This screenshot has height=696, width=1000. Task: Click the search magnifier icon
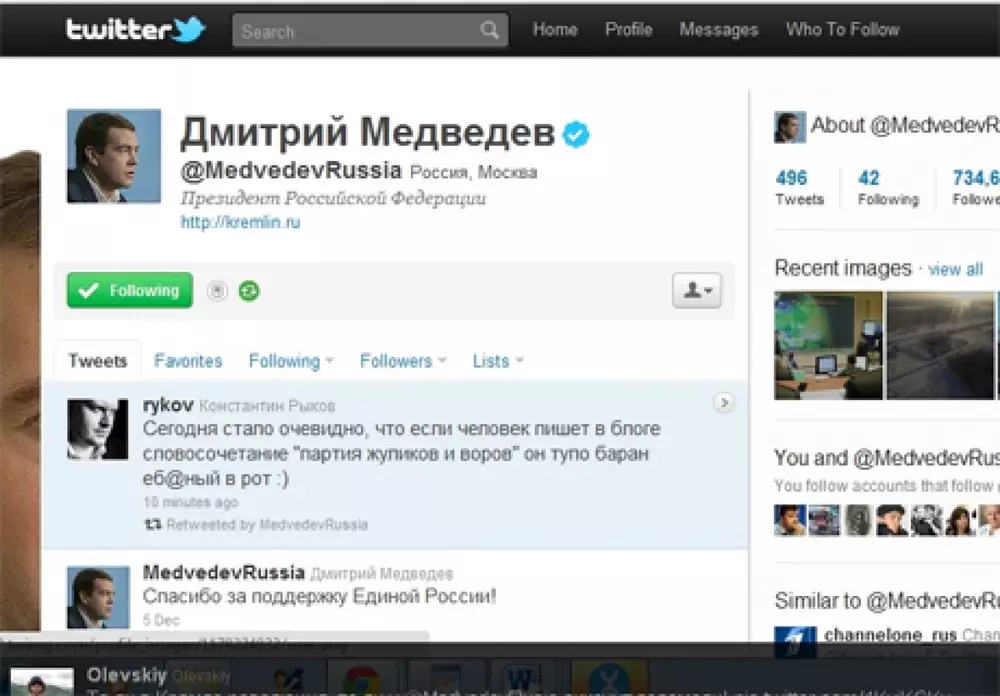pyautogui.click(x=489, y=31)
